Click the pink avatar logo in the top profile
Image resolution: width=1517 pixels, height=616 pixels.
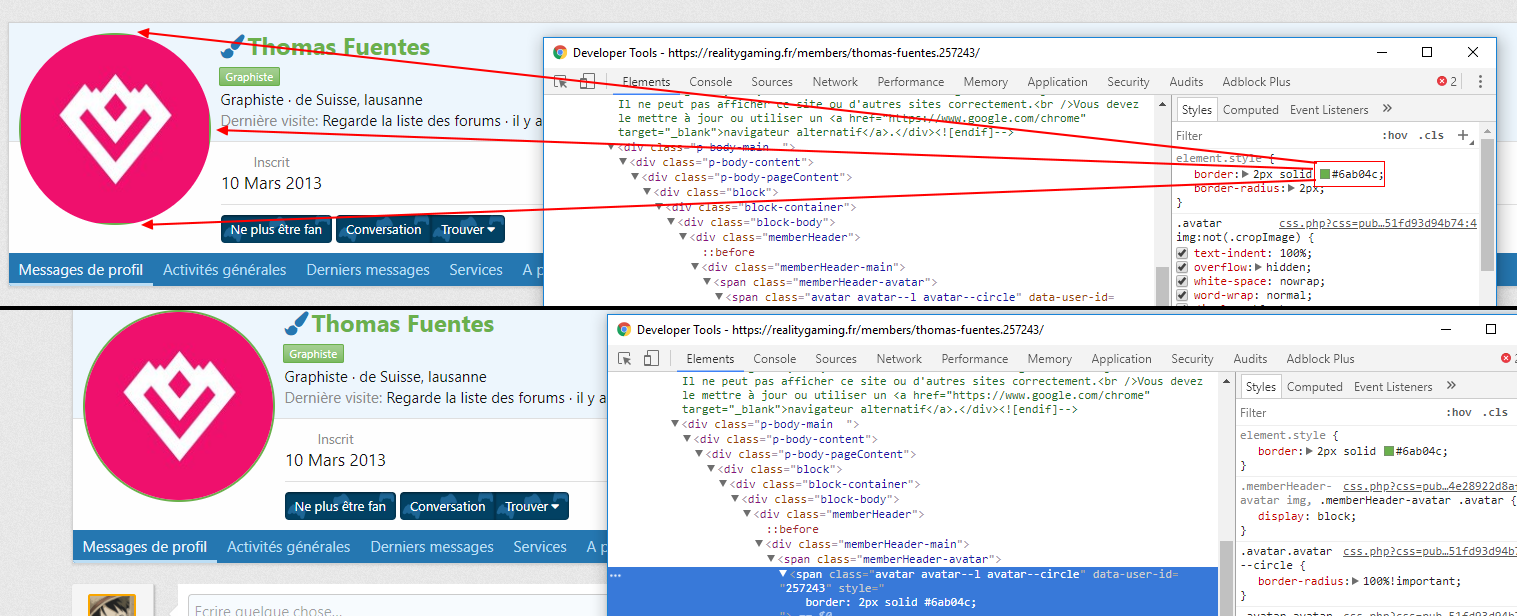[x=115, y=128]
